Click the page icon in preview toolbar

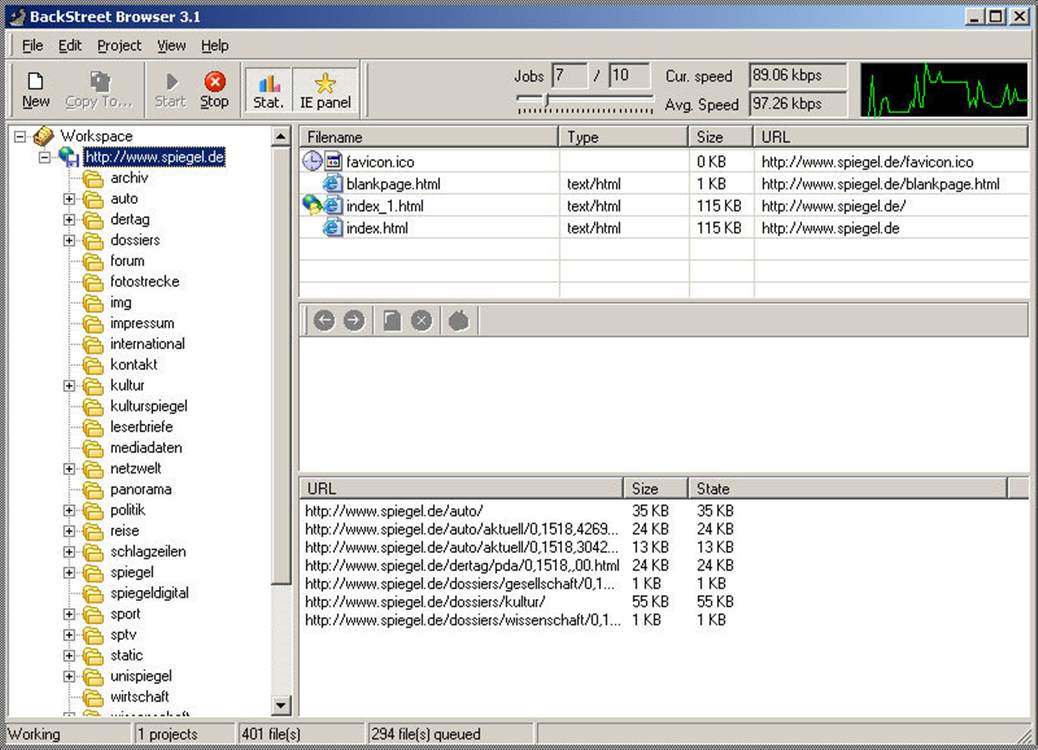click(x=392, y=321)
